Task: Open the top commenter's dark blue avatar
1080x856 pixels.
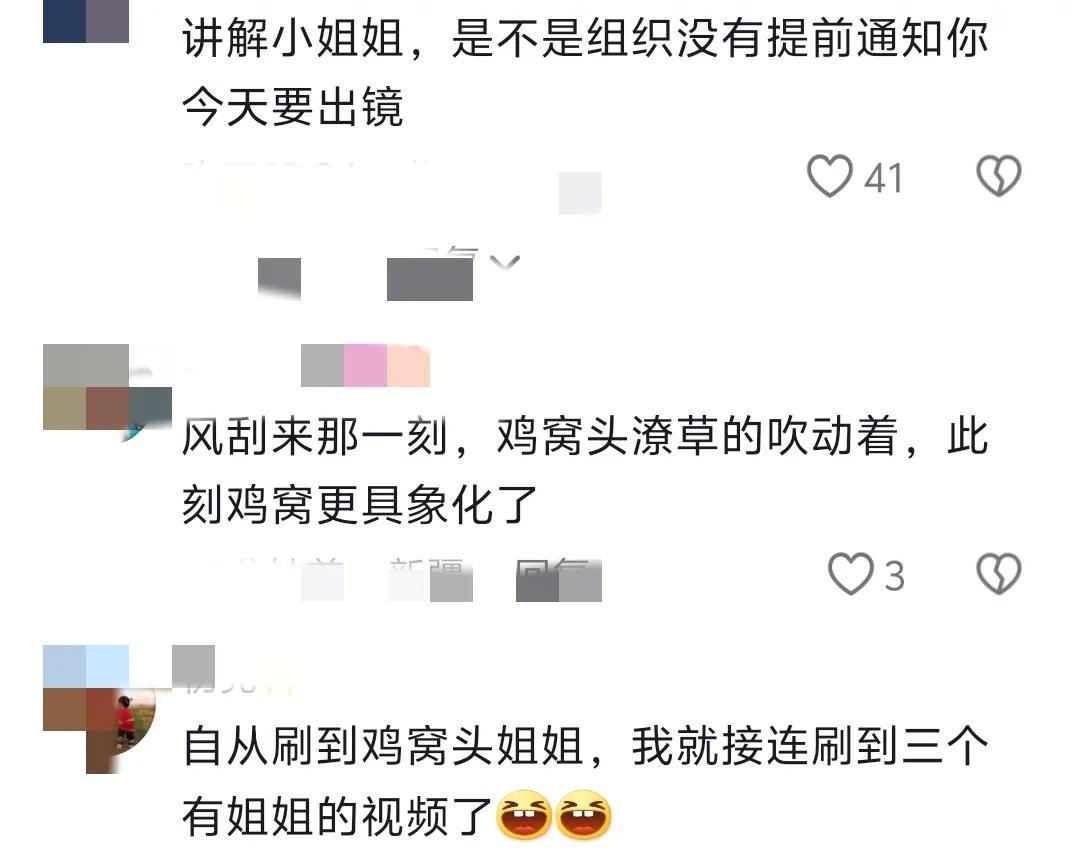Action: point(86,21)
